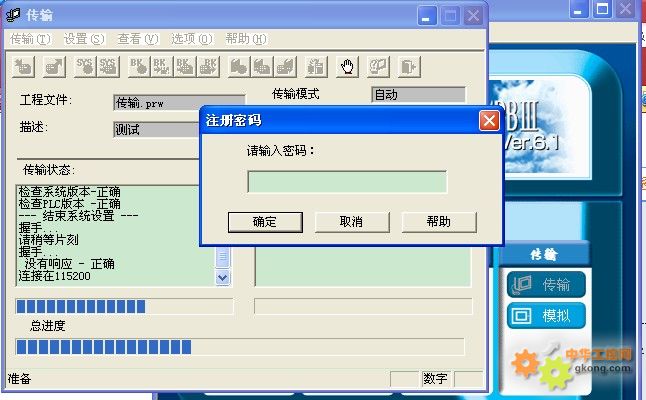Click the first SYS setup toolbar icon
This screenshot has width=646, height=400.
point(84,67)
